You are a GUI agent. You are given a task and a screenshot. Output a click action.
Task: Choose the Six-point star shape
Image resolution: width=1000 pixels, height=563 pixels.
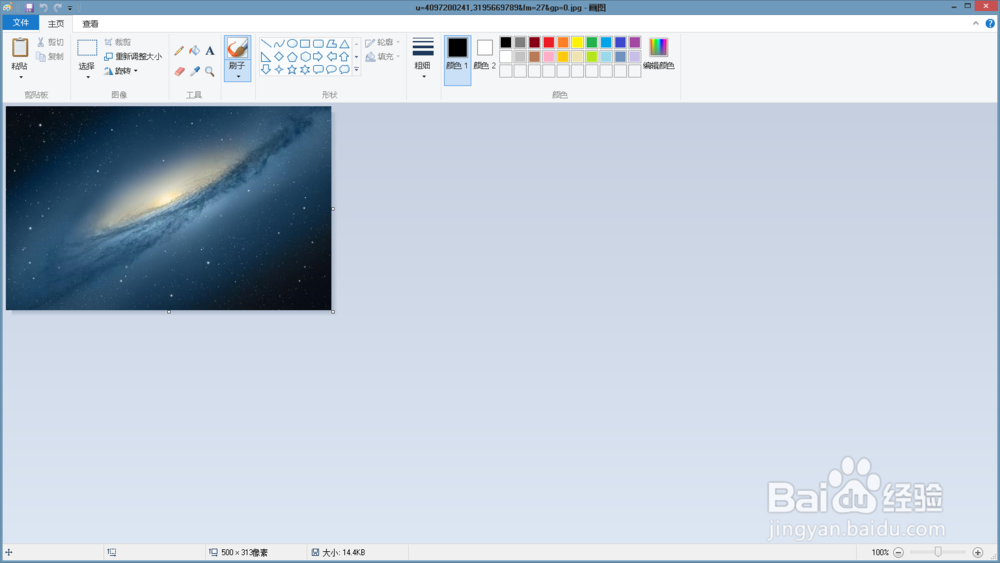(305, 69)
